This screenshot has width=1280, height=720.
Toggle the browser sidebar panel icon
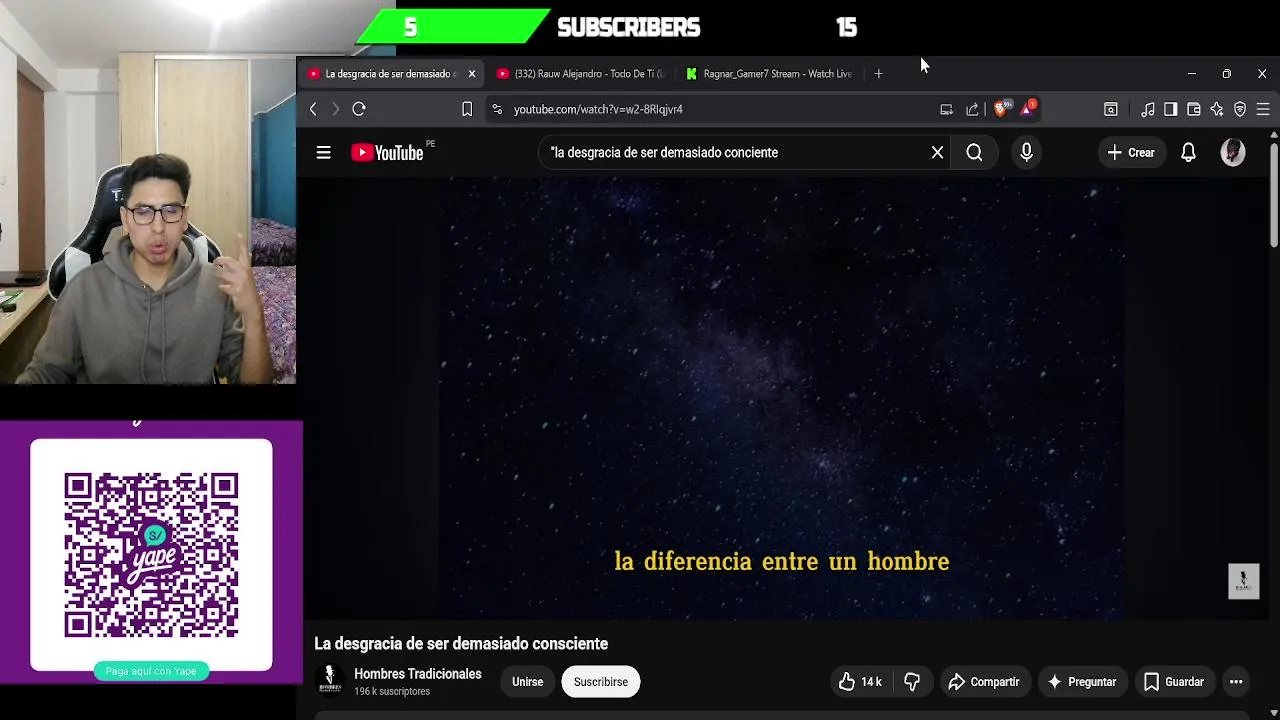click(x=1170, y=109)
